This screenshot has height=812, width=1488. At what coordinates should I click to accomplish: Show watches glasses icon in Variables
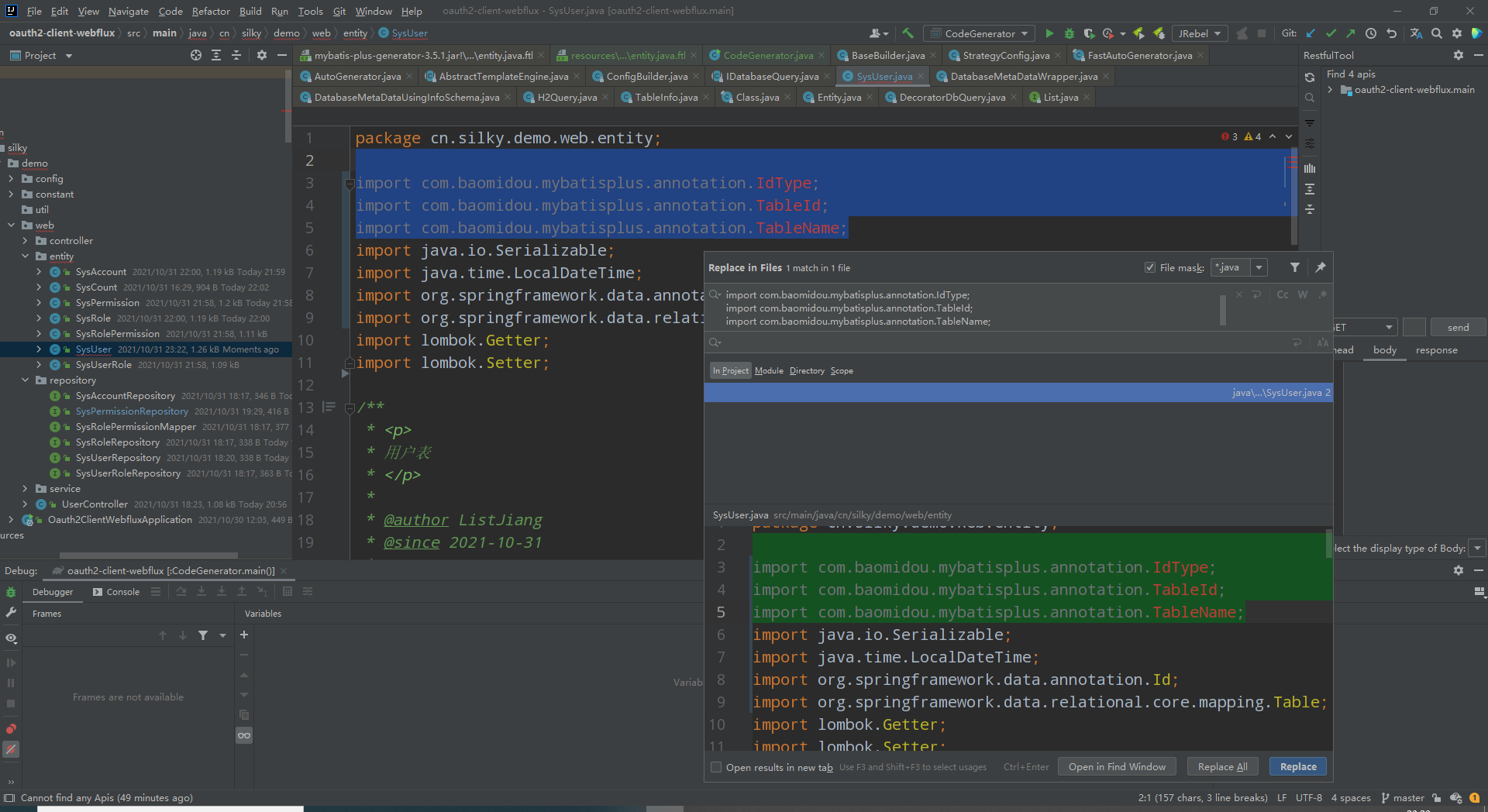tap(244, 735)
